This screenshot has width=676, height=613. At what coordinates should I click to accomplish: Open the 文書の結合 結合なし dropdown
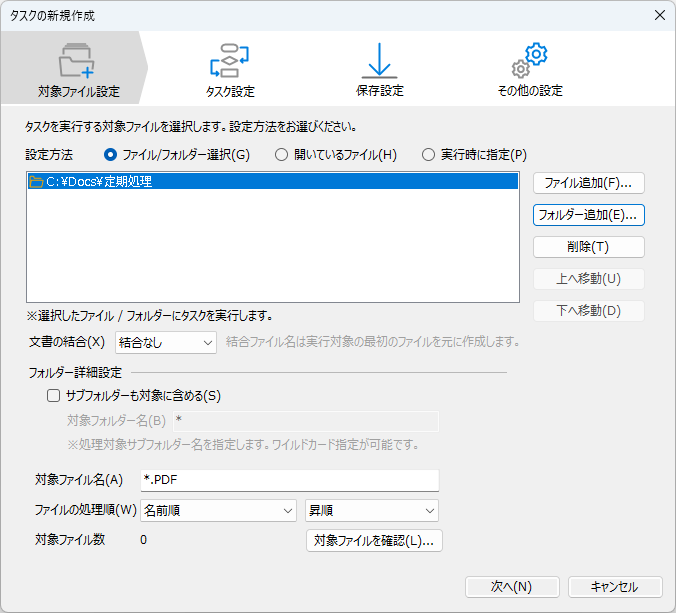click(x=166, y=343)
